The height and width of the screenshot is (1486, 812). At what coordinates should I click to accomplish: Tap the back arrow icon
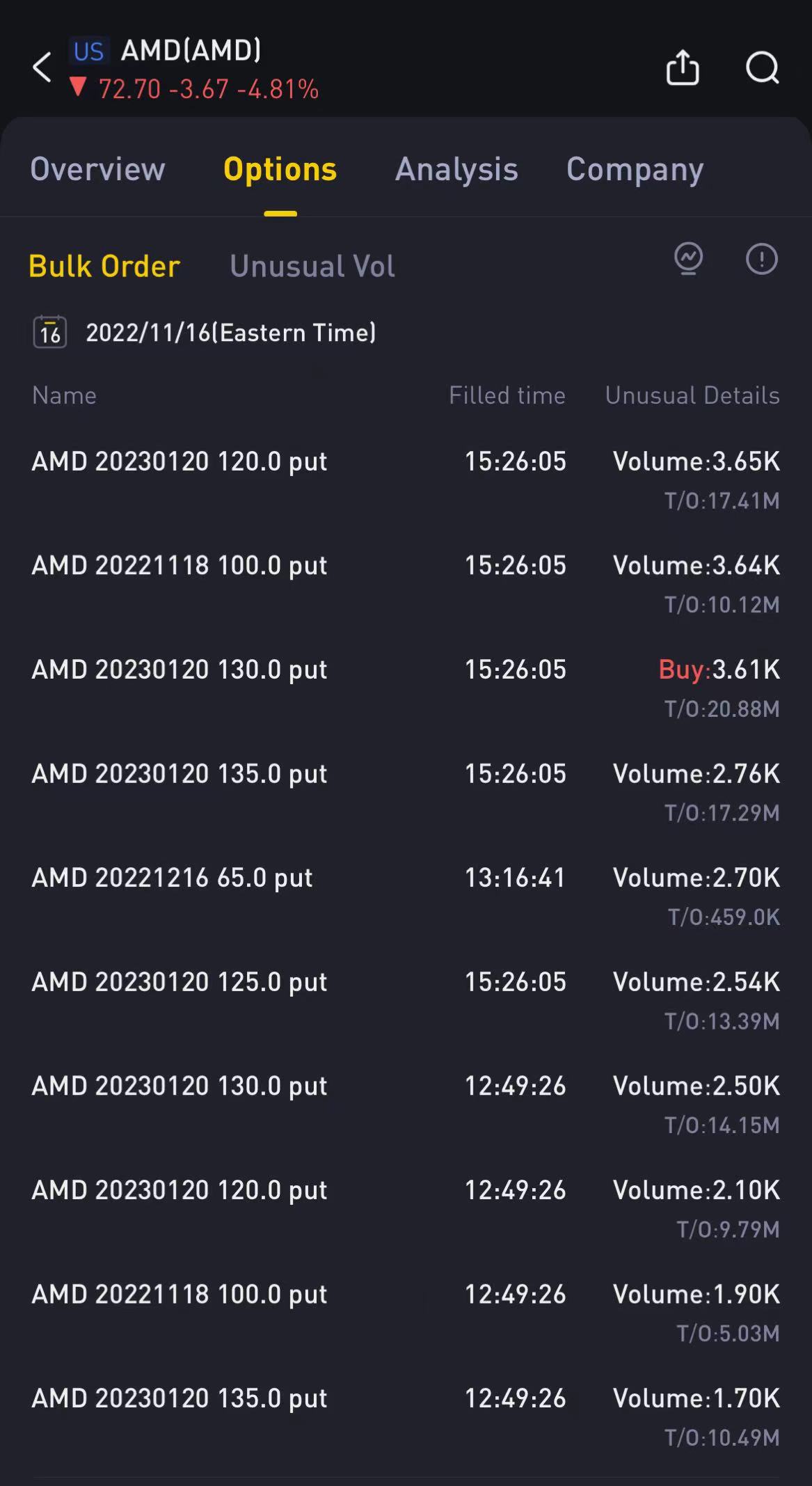42,68
